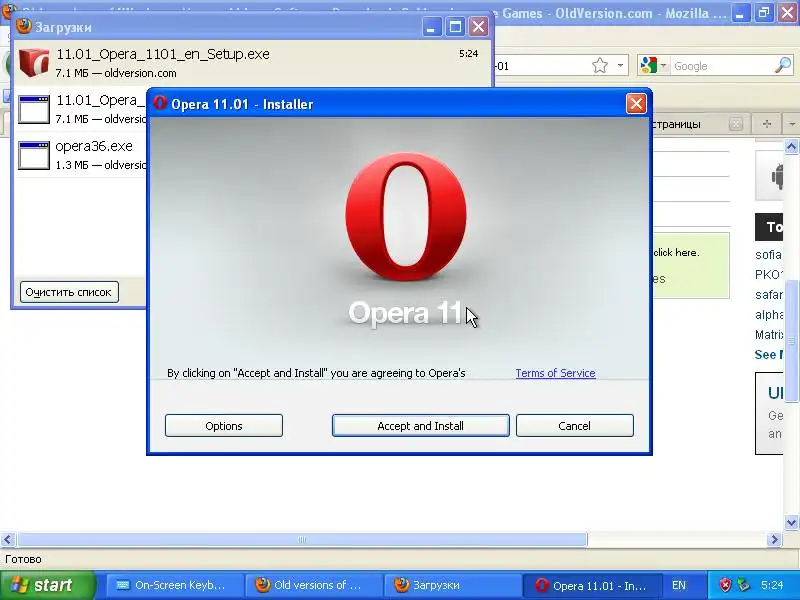Close the Firefox tab

(736, 124)
